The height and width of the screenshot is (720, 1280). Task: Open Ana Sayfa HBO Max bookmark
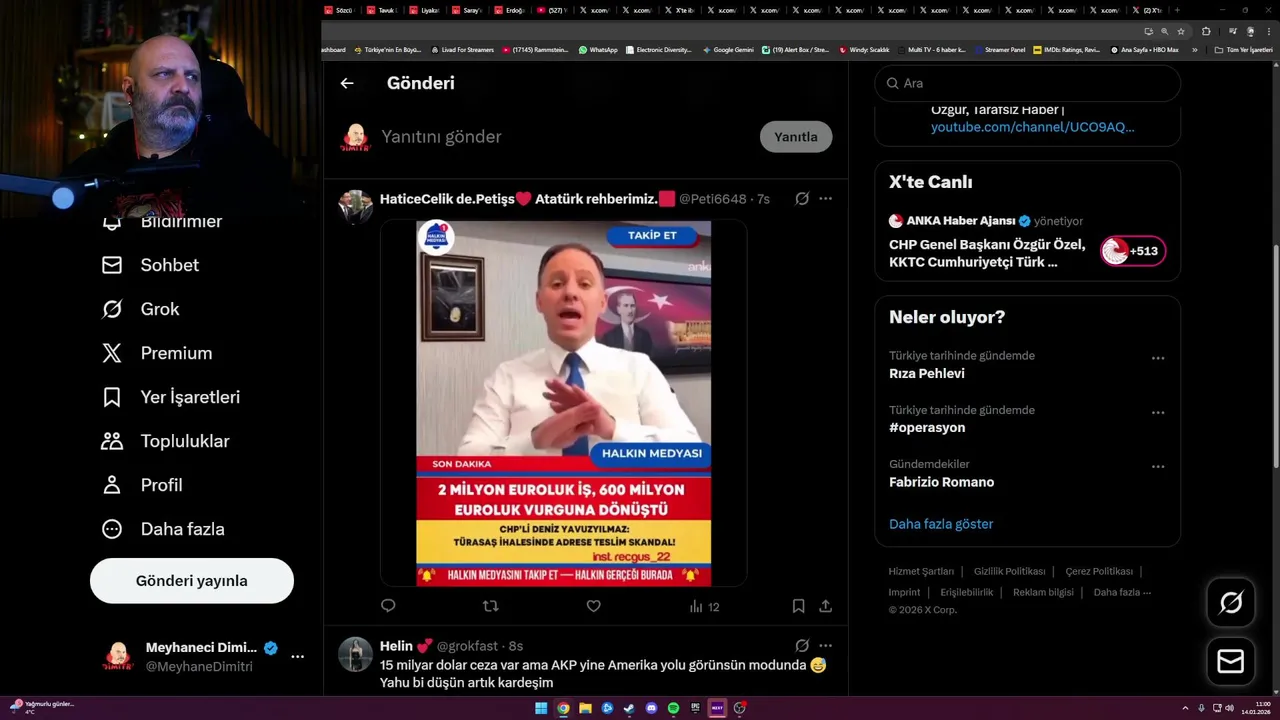1145,49
